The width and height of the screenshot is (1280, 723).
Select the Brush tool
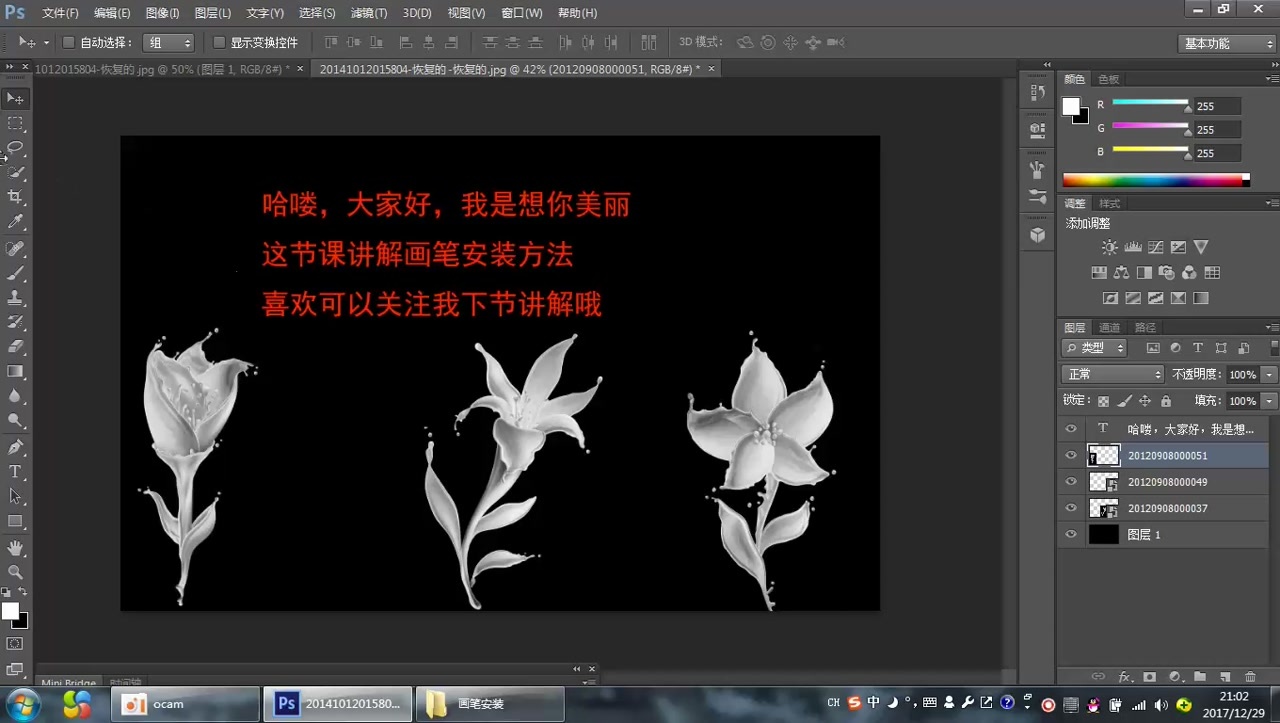click(x=15, y=273)
